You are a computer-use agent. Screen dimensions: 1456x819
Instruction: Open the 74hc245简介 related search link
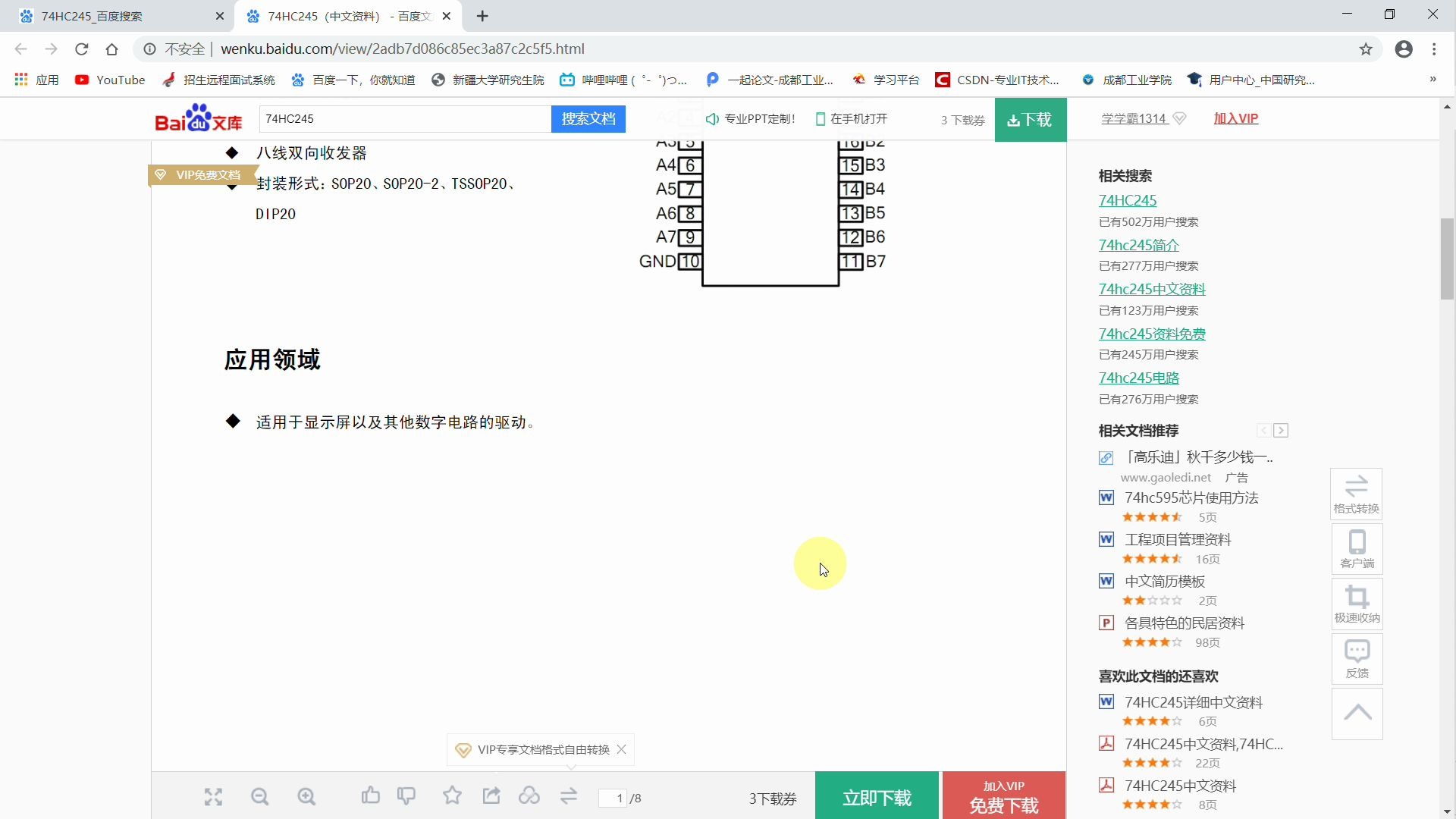coord(1139,245)
